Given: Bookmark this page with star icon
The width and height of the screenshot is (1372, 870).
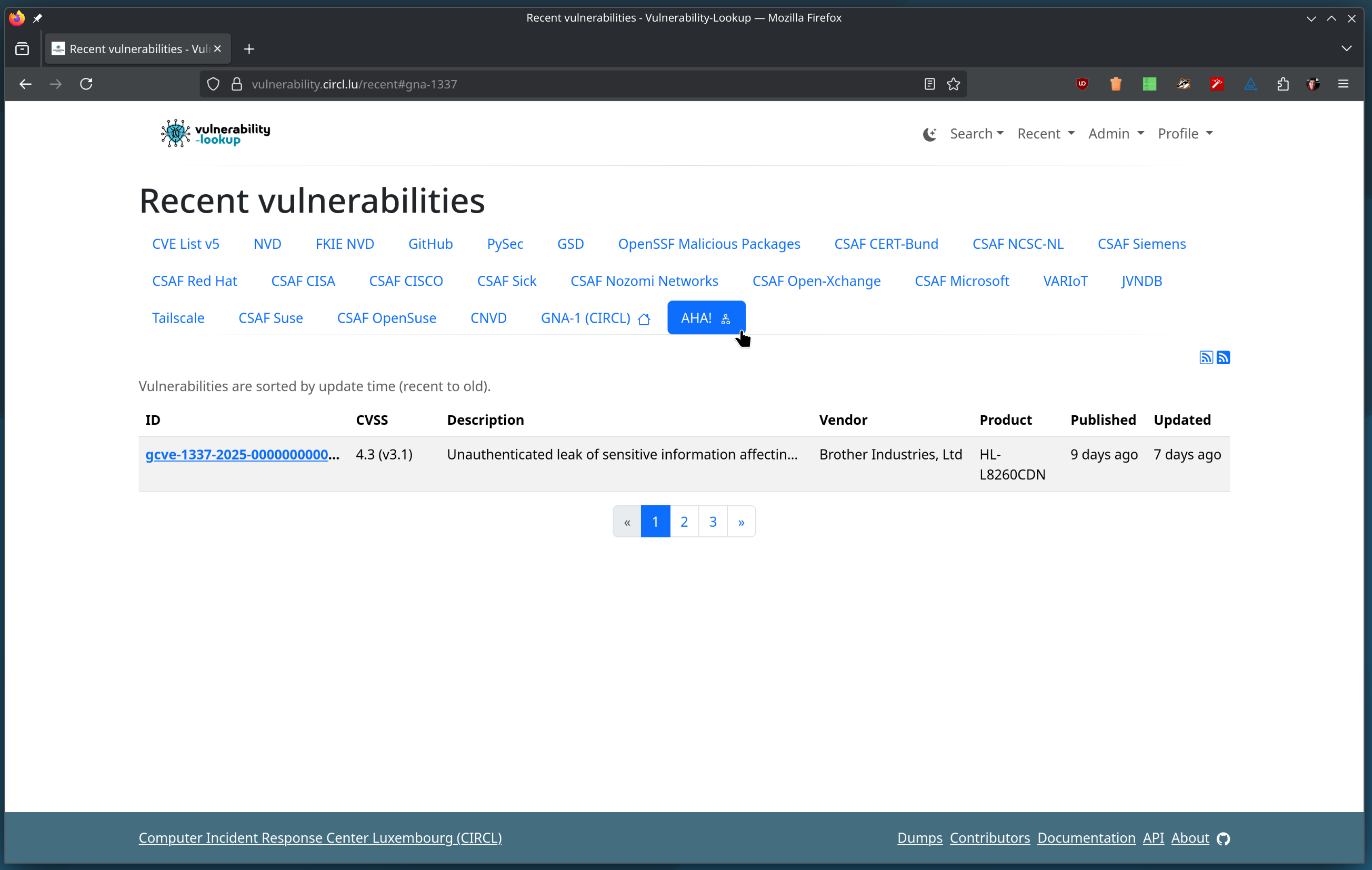Looking at the screenshot, I should (953, 84).
